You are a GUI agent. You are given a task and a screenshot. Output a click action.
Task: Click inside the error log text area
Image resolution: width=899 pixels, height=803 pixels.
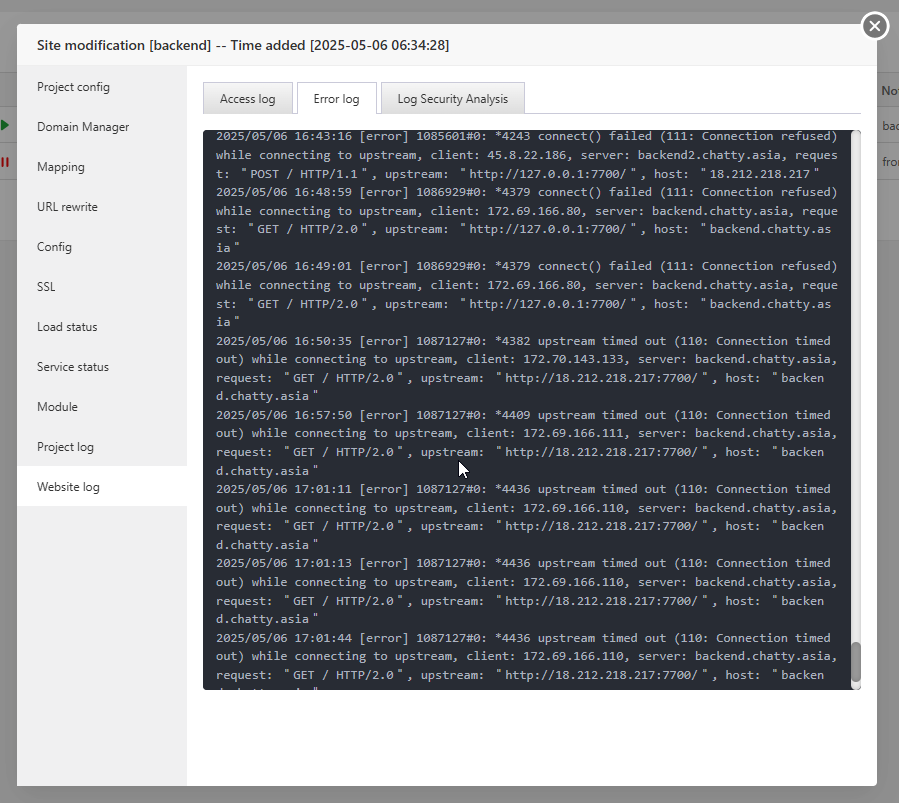coord(527,409)
